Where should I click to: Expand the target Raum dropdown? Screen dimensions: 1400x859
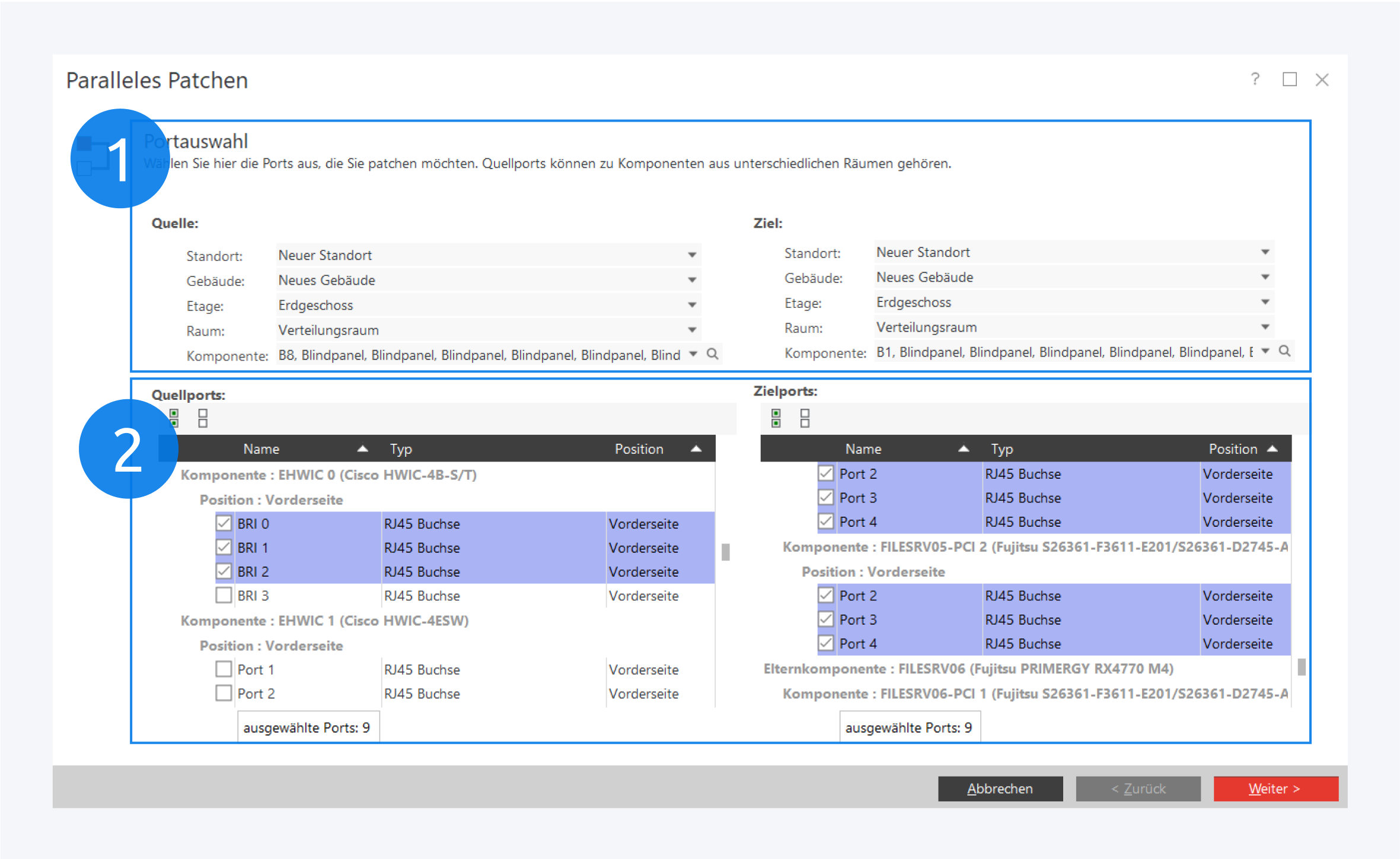1265,327
